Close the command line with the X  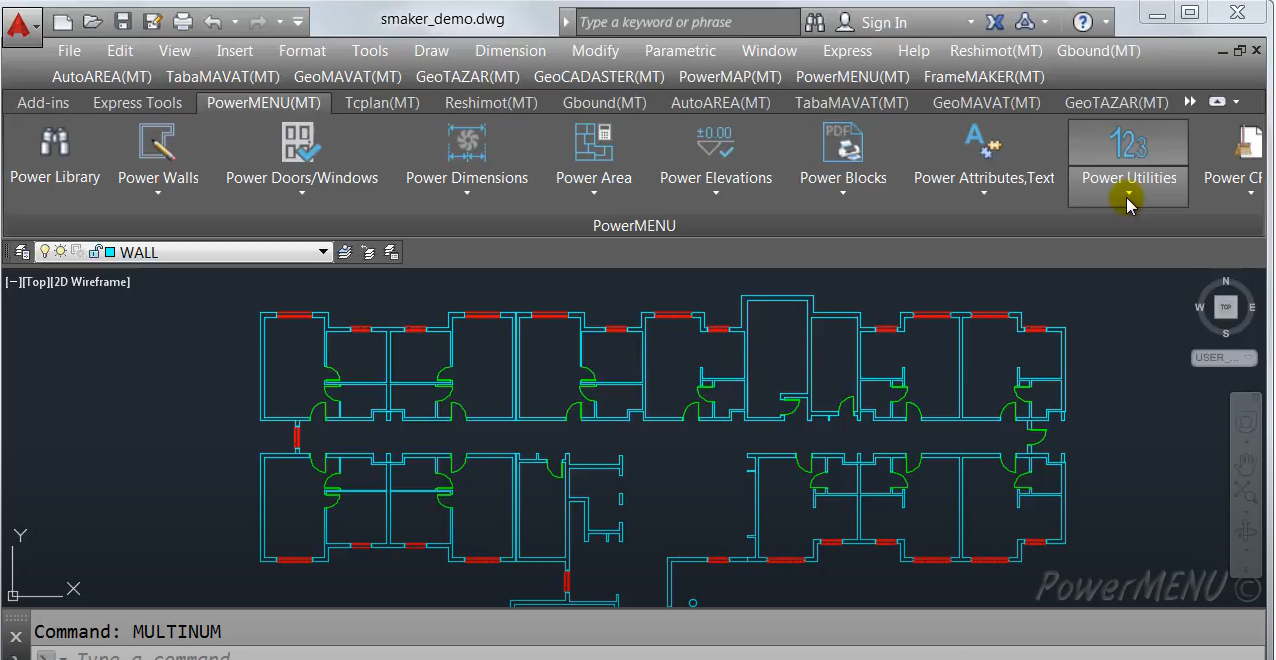[15, 637]
